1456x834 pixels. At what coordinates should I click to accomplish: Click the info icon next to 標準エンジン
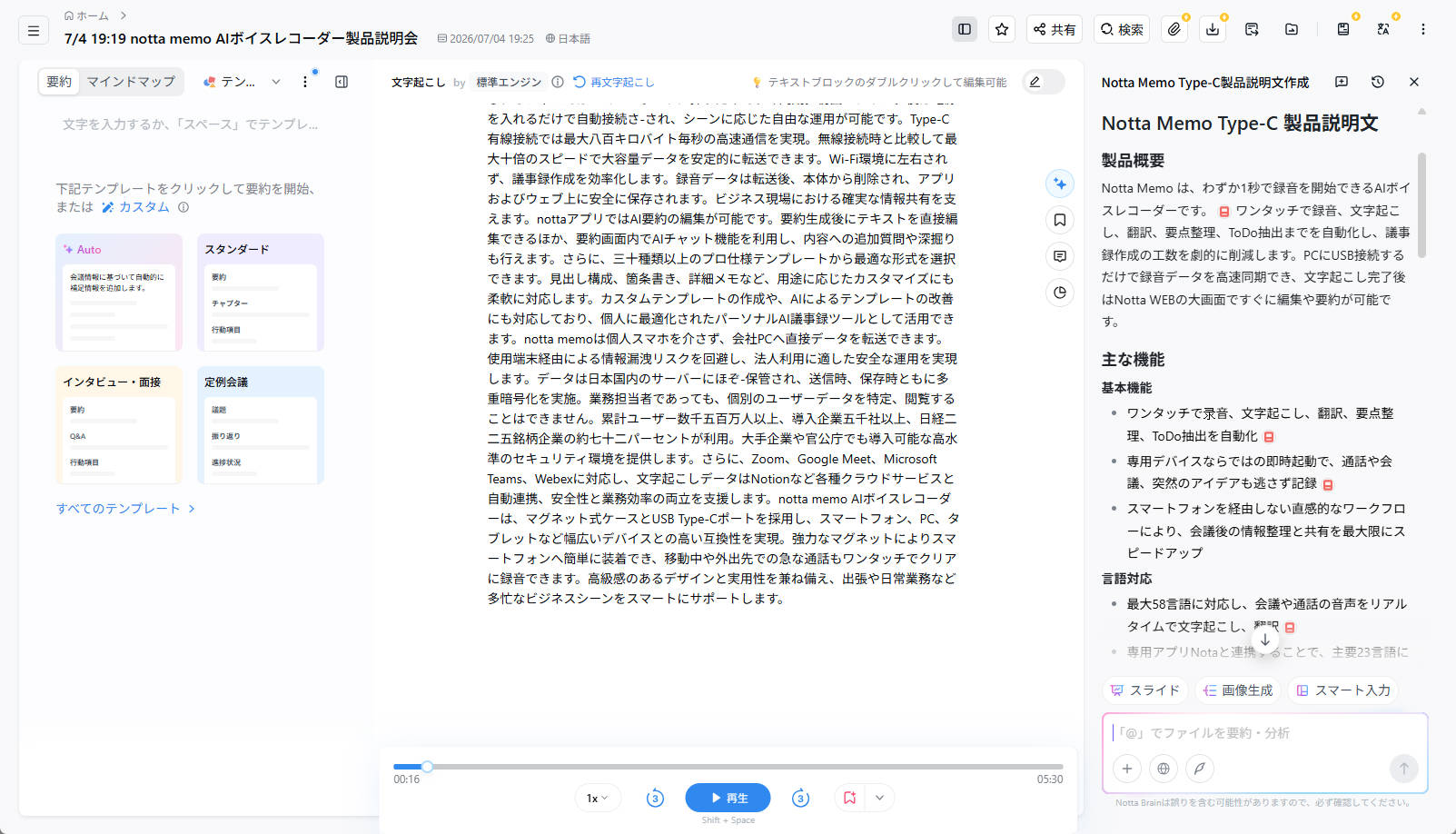[558, 82]
